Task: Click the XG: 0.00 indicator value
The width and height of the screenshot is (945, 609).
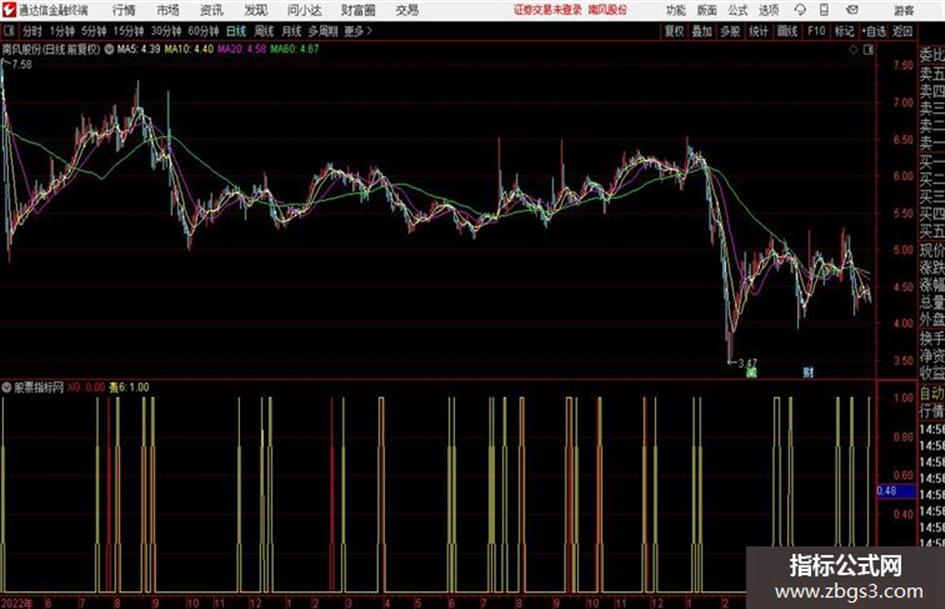Action: [x=86, y=387]
